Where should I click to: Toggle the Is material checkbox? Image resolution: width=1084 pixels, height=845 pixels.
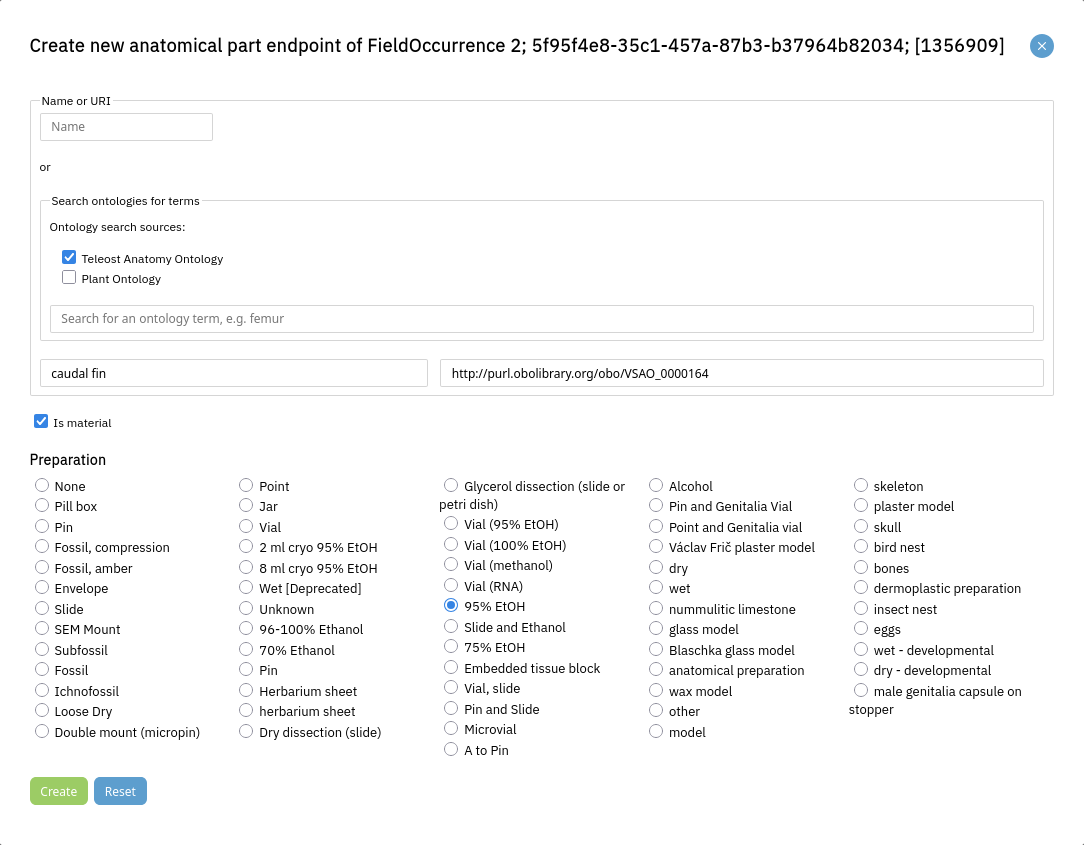point(41,422)
